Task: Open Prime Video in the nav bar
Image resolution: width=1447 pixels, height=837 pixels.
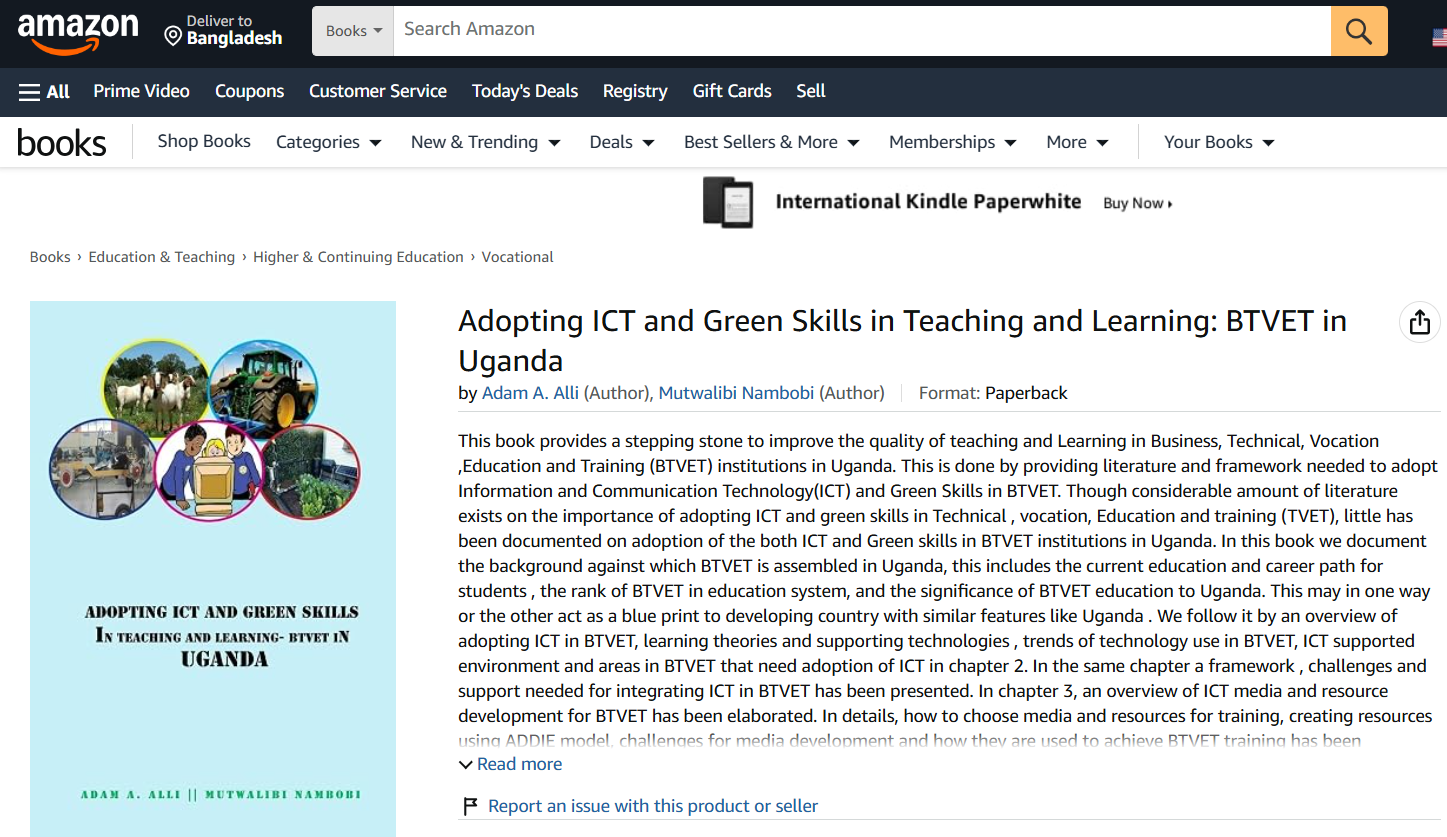Action: (141, 91)
